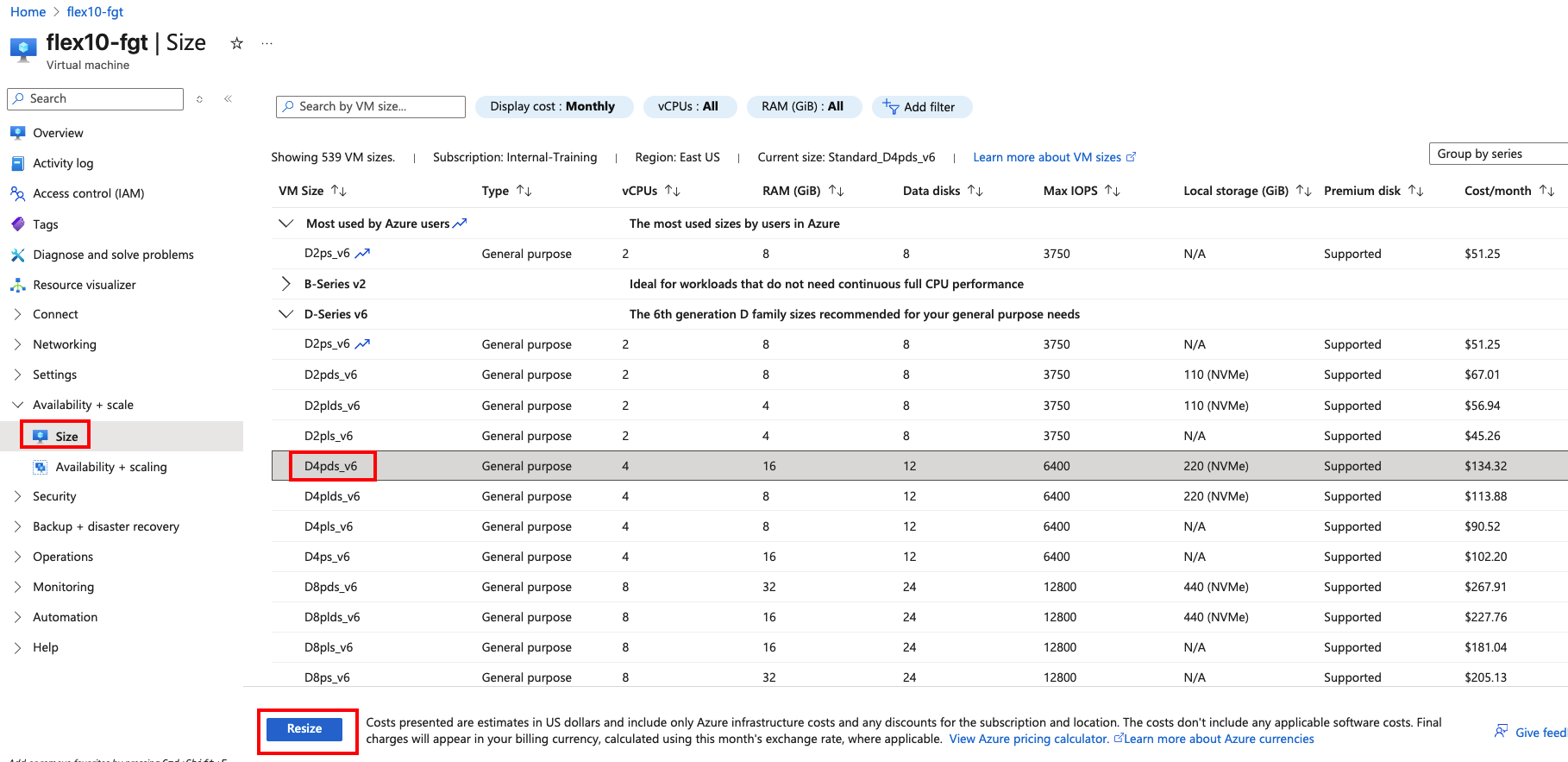Sort by Local storage column arrows
The width and height of the screenshot is (1568, 762).
coord(1304,191)
